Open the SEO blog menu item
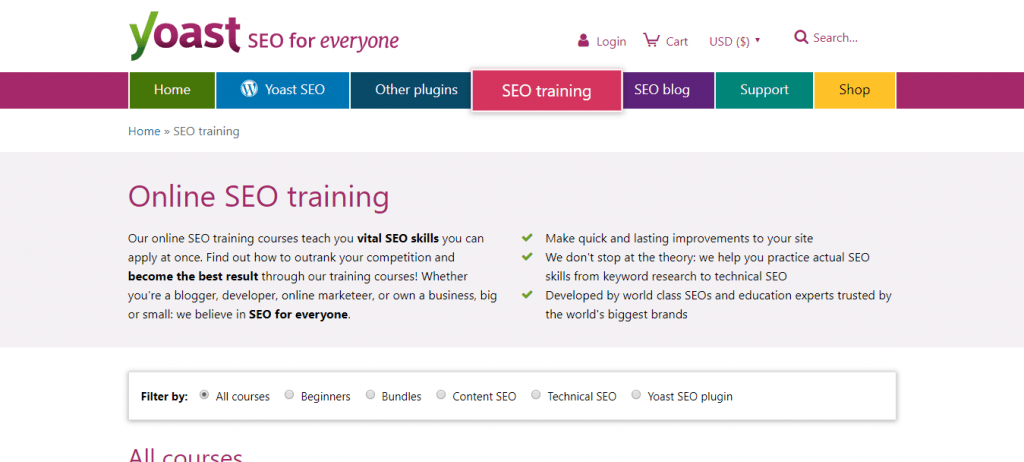Viewport: 1024px width, 462px height. pyautogui.click(x=669, y=90)
